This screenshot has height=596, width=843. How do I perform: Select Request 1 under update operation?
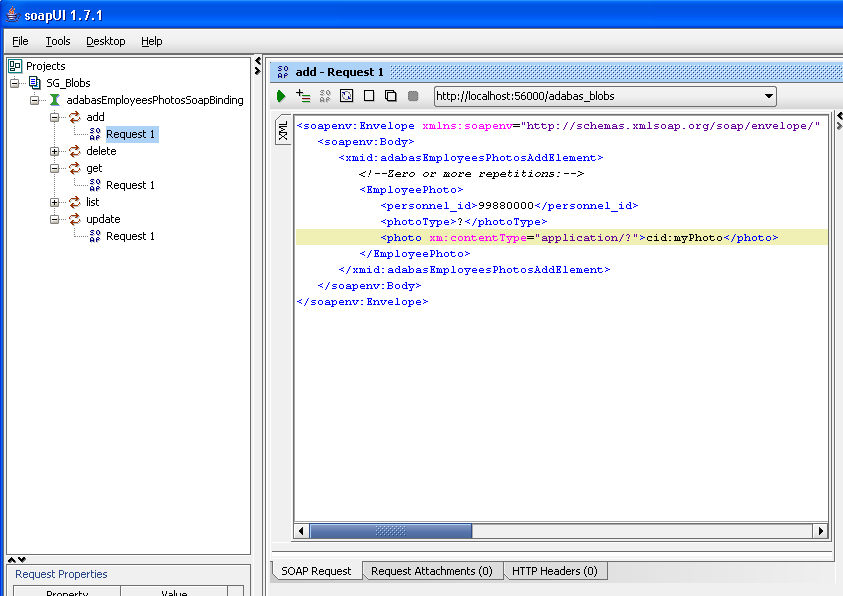click(131, 236)
